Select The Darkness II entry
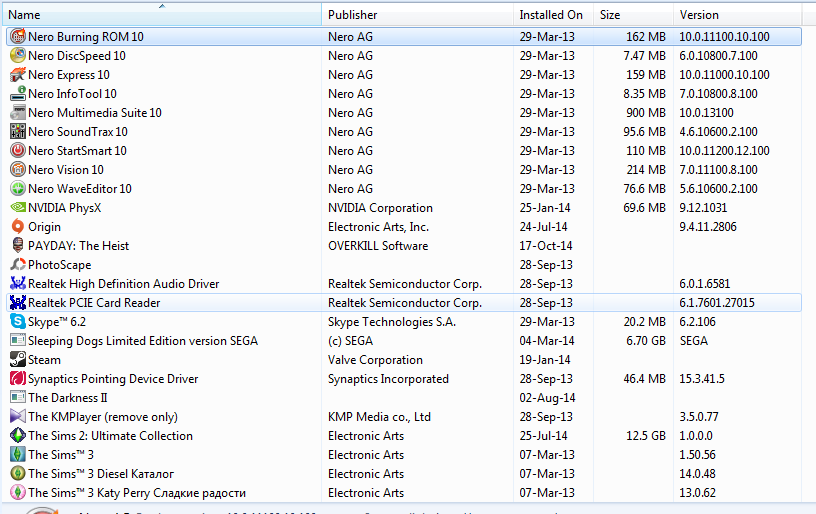The image size is (816, 514). coord(67,397)
